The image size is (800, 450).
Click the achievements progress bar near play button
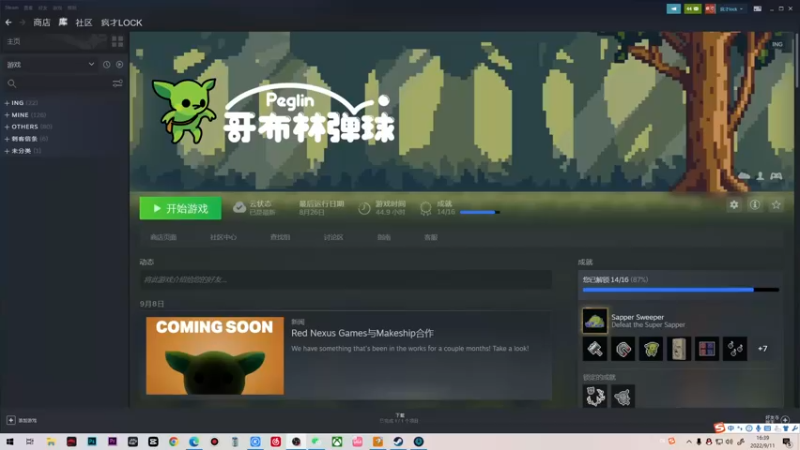(x=480, y=212)
